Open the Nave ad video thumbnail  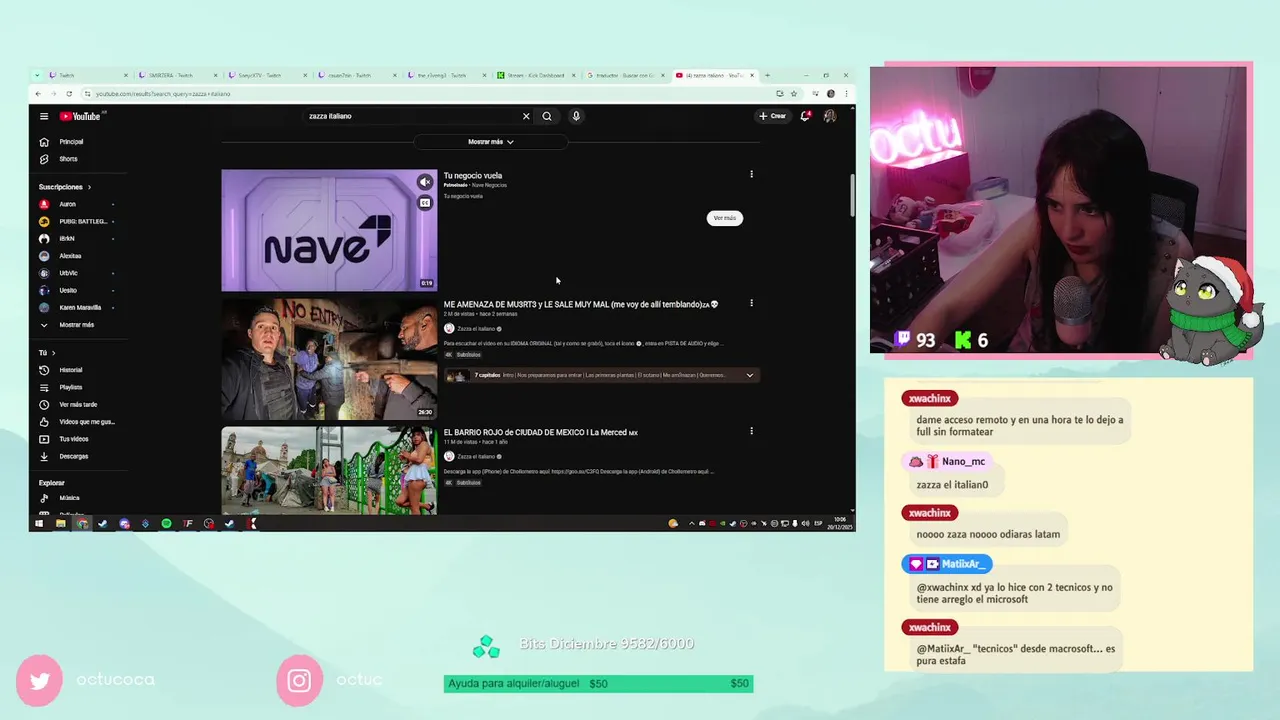point(329,230)
